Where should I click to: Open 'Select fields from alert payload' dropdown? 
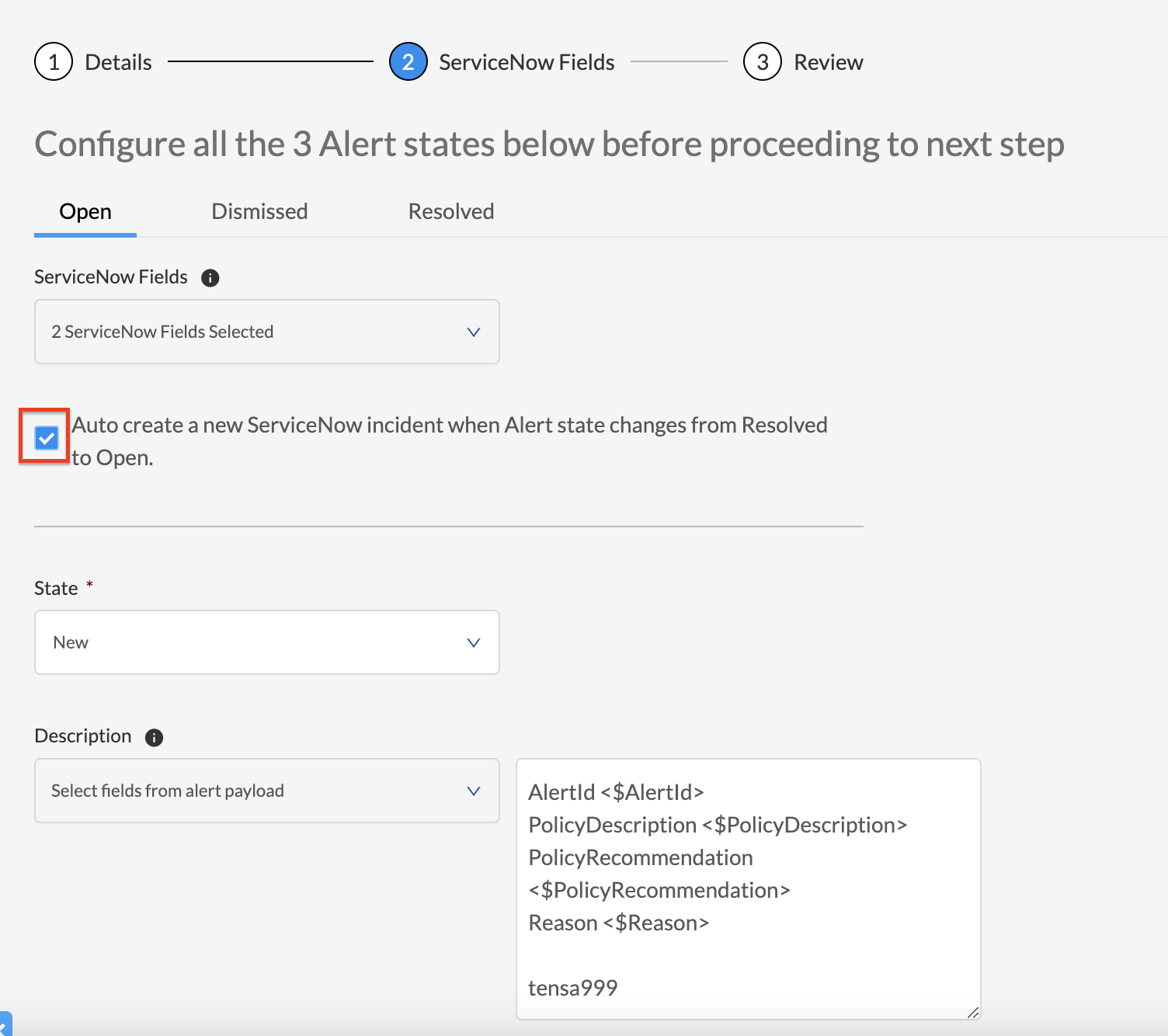click(x=266, y=791)
